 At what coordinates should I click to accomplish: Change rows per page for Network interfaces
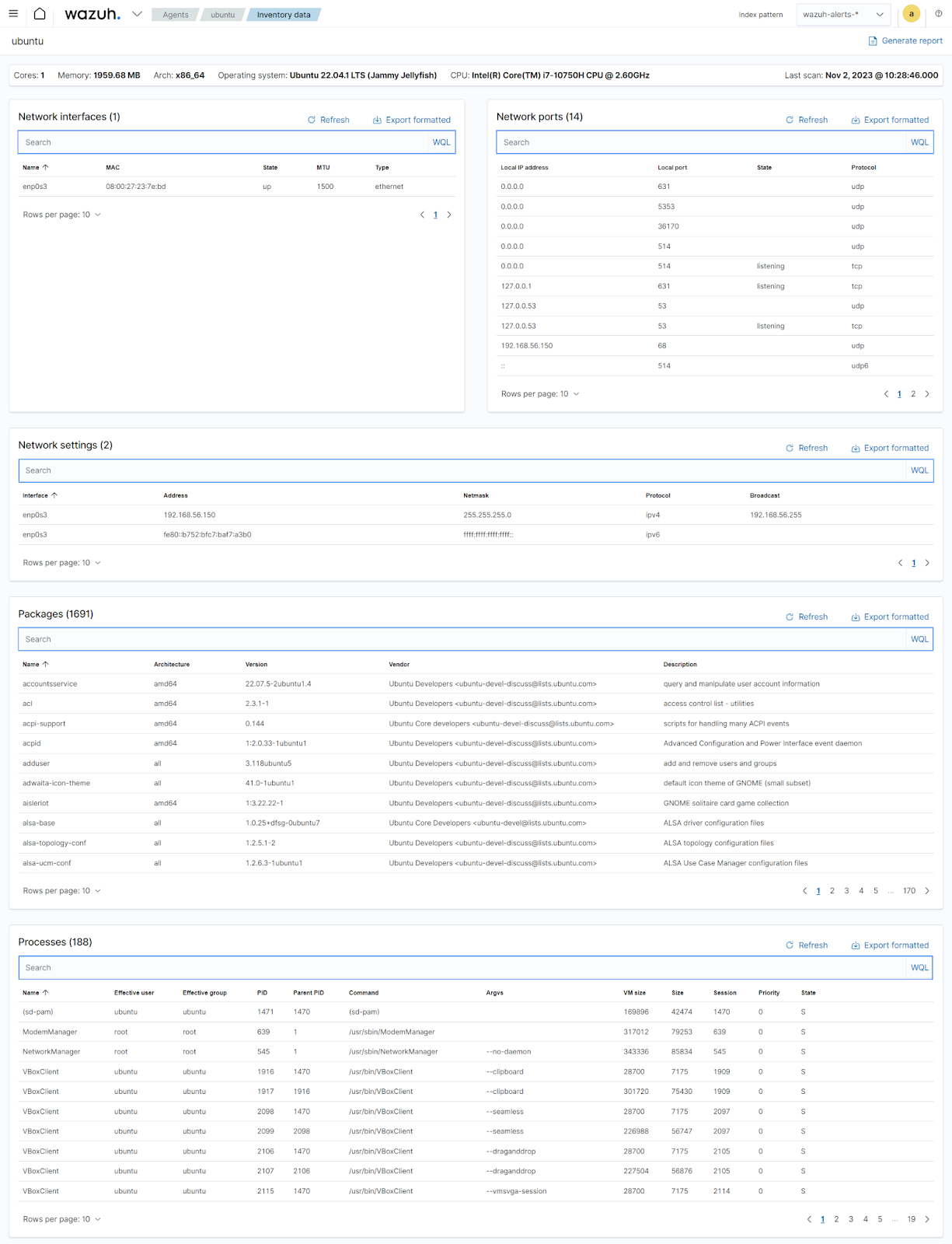coord(62,215)
